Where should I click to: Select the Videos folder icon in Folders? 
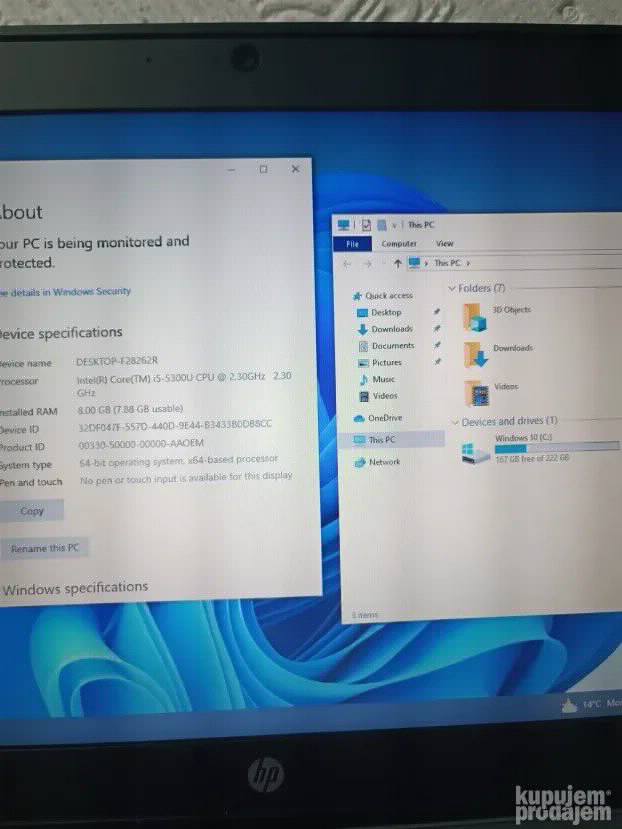[477, 393]
